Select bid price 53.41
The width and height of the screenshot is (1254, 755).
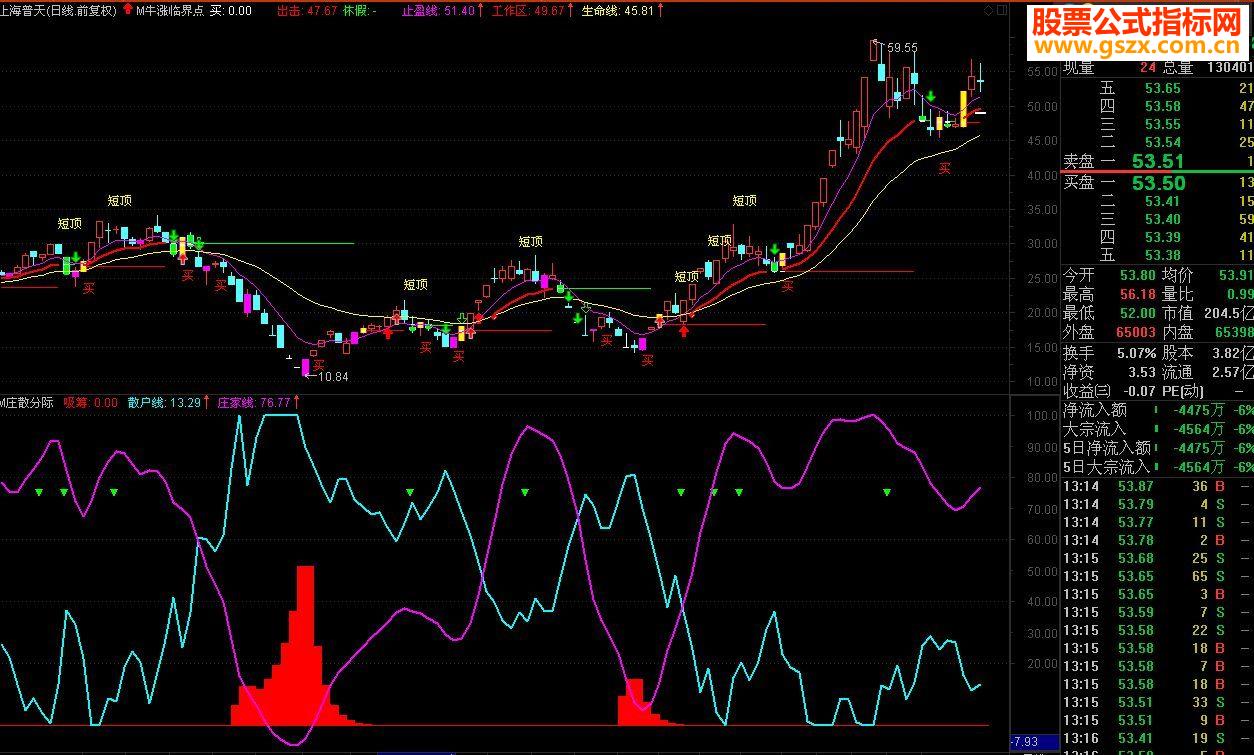point(1163,201)
